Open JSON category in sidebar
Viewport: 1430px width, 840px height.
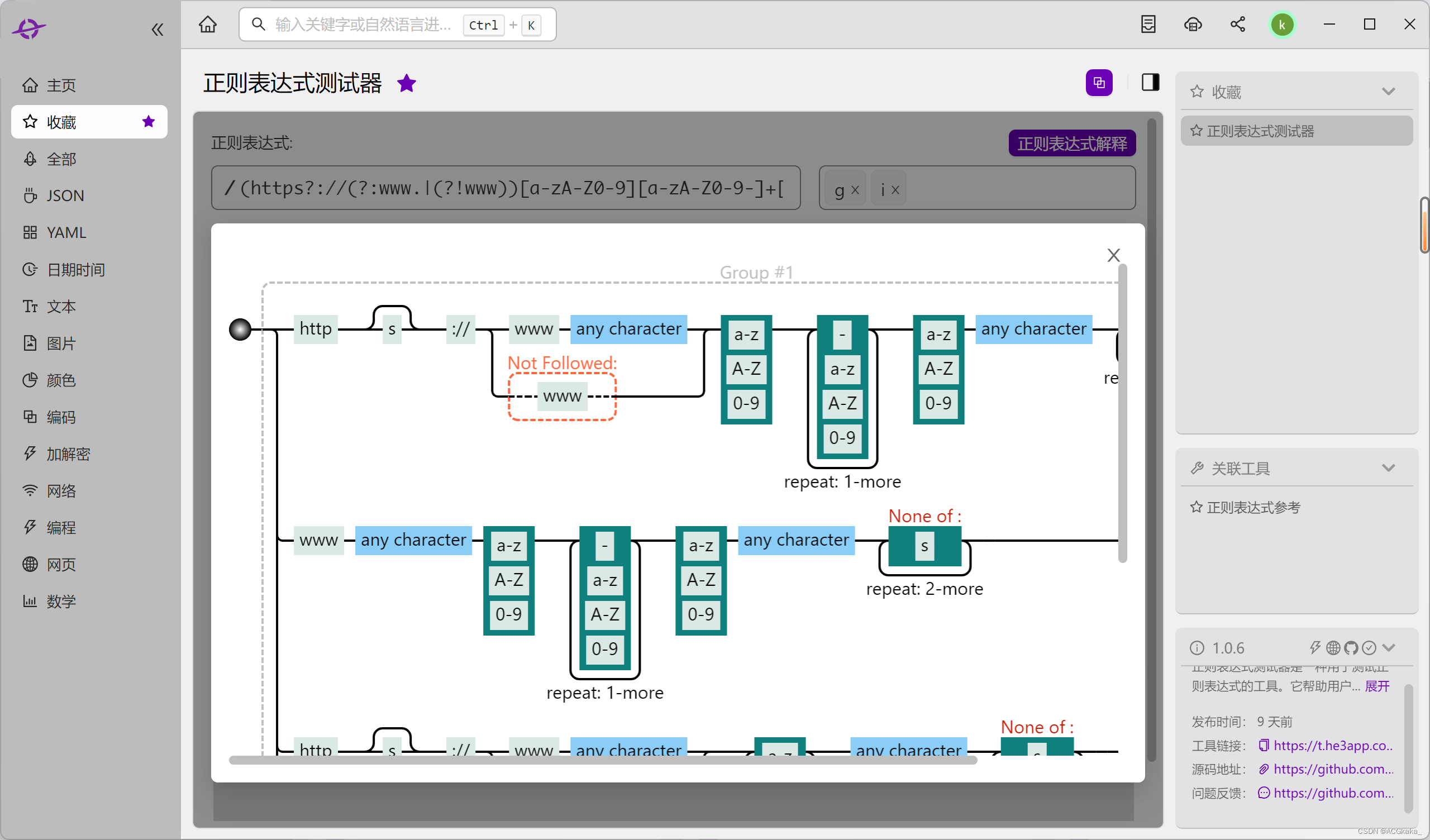coord(65,196)
